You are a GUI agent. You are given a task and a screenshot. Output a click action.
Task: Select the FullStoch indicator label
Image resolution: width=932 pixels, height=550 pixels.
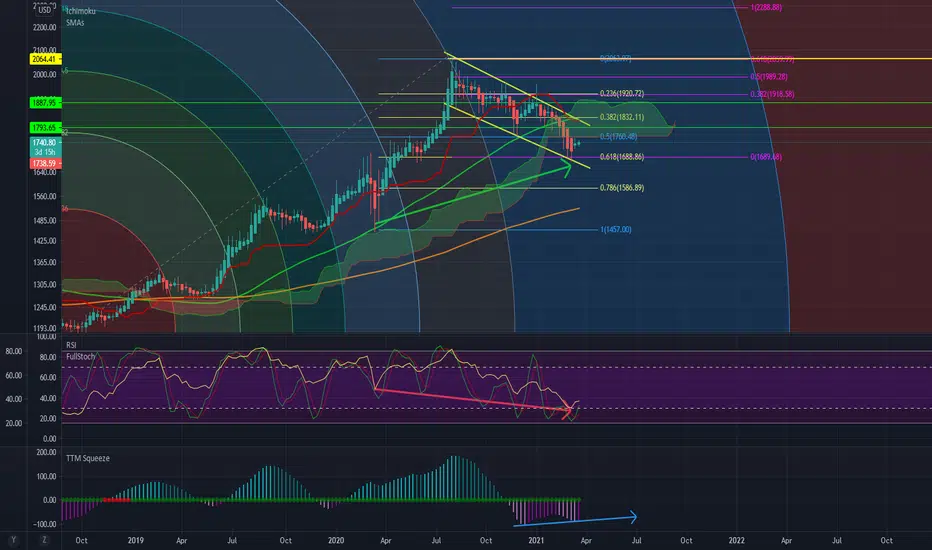pos(80,356)
